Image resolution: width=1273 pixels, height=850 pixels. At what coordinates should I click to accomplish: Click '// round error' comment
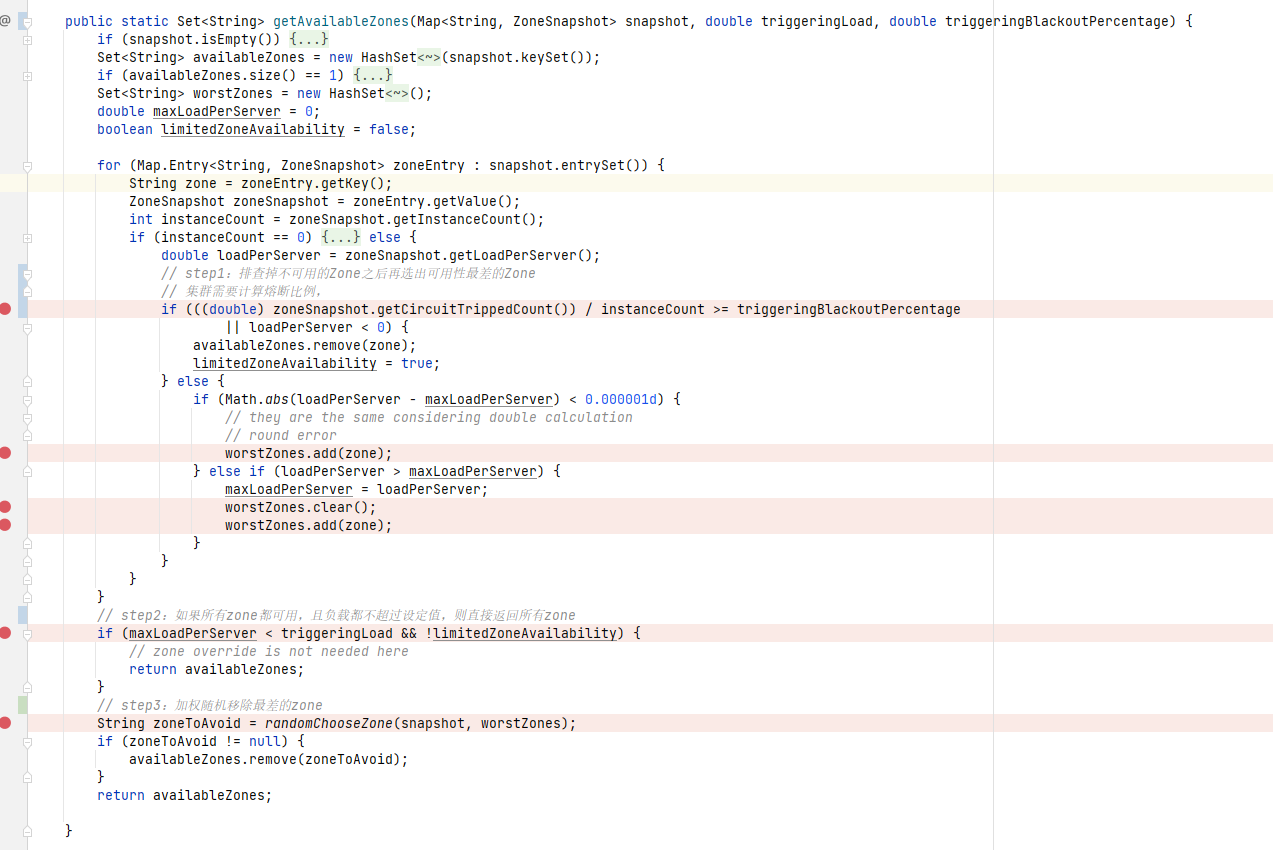pos(280,435)
